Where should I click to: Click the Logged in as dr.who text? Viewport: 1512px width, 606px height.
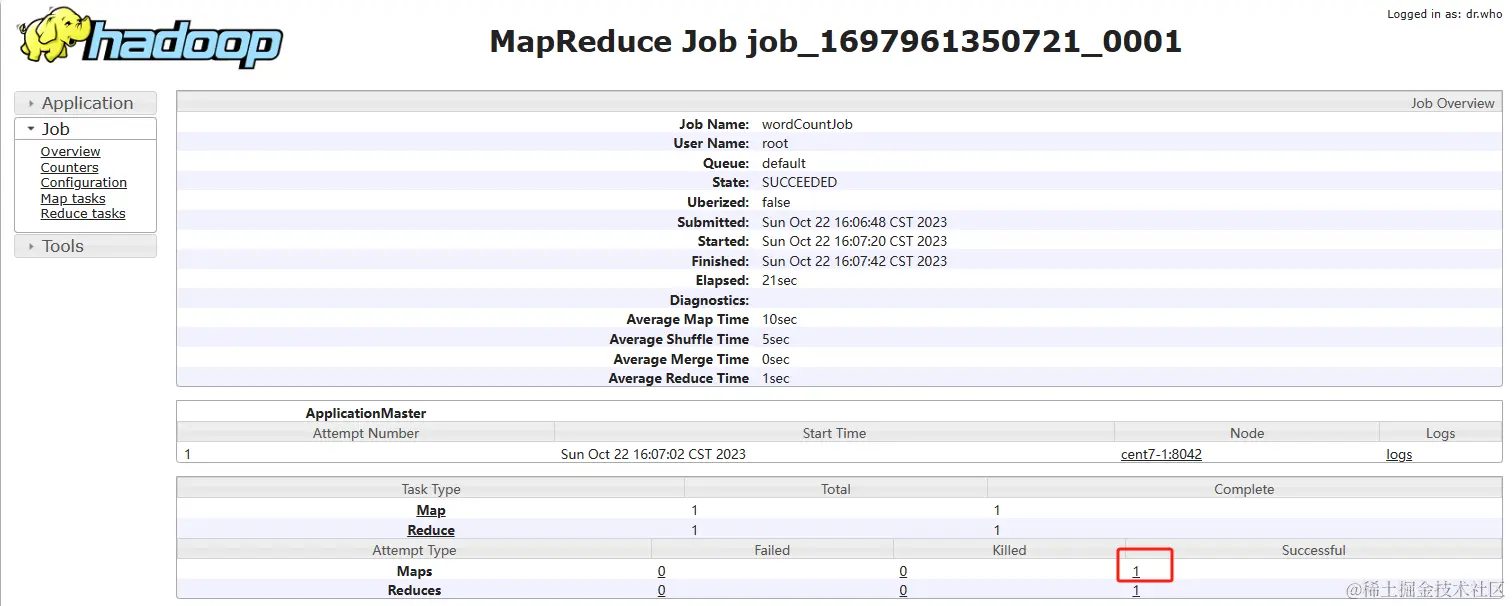[x=1443, y=14]
